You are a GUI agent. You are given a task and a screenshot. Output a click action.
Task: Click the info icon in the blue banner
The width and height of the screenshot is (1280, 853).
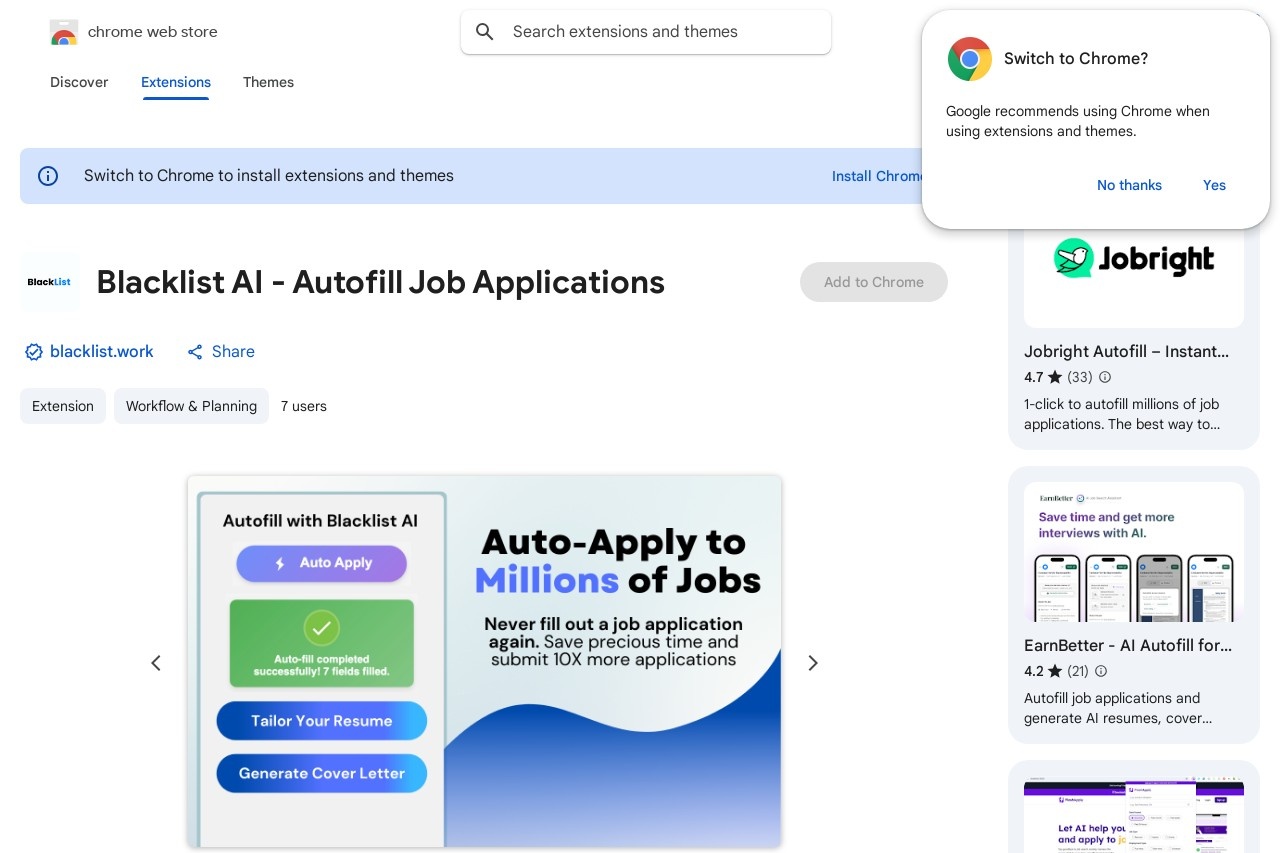coord(48,176)
